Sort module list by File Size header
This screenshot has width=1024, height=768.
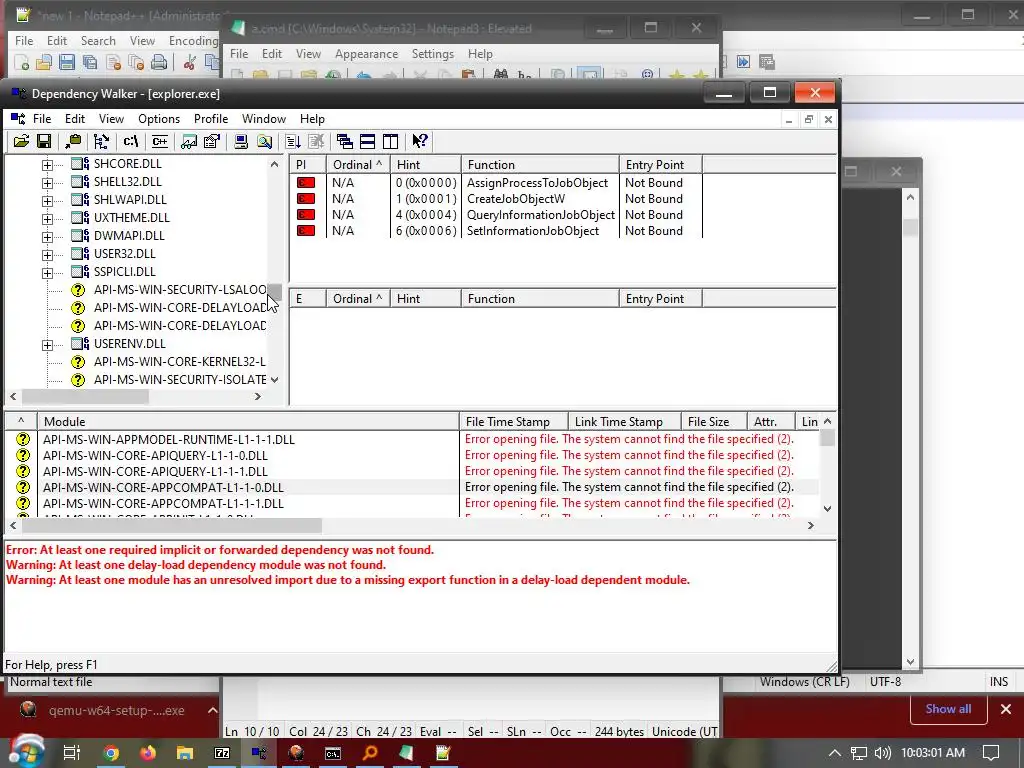coord(714,422)
